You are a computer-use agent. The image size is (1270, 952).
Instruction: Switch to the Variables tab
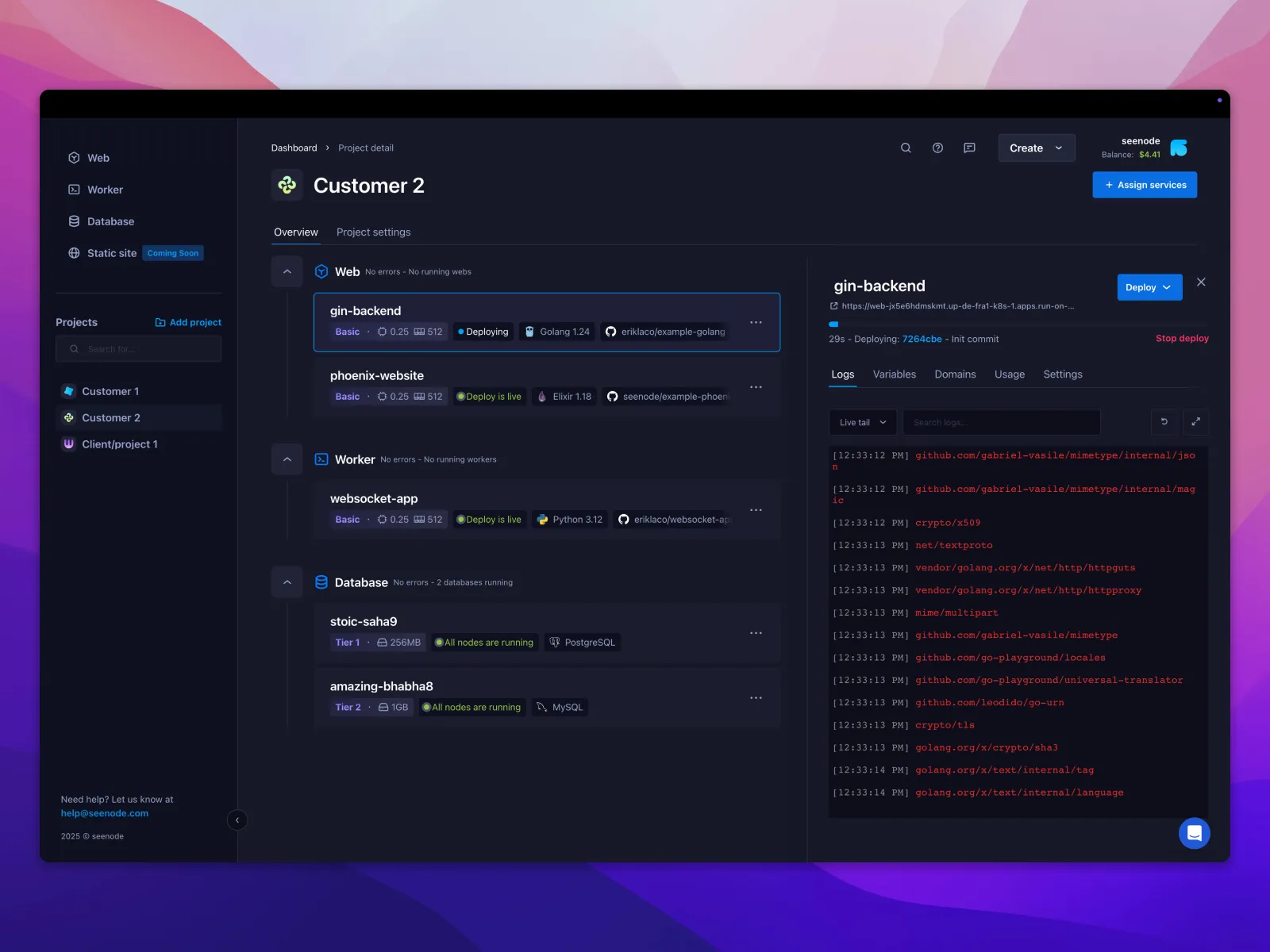(x=894, y=374)
